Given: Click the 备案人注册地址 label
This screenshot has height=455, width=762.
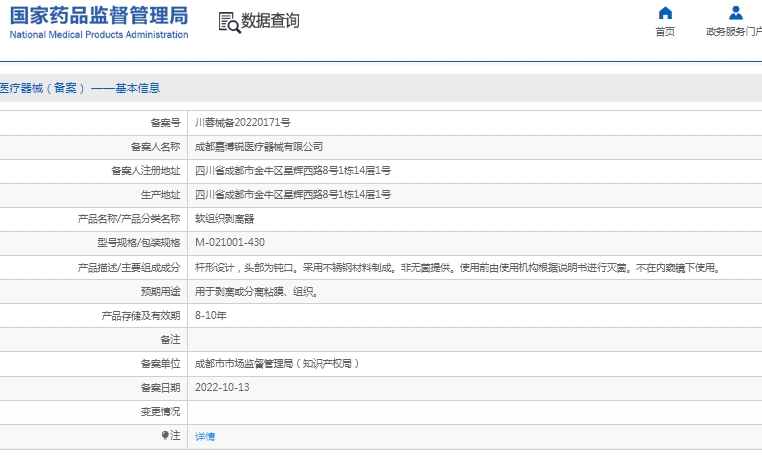Looking at the screenshot, I should (146, 171).
